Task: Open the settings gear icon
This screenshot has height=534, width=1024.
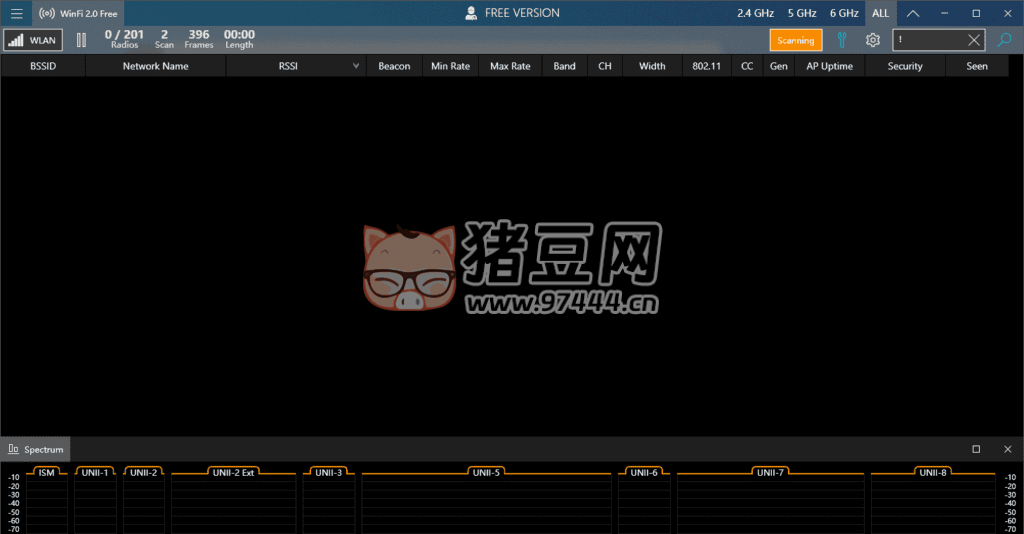Action: [x=873, y=40]
